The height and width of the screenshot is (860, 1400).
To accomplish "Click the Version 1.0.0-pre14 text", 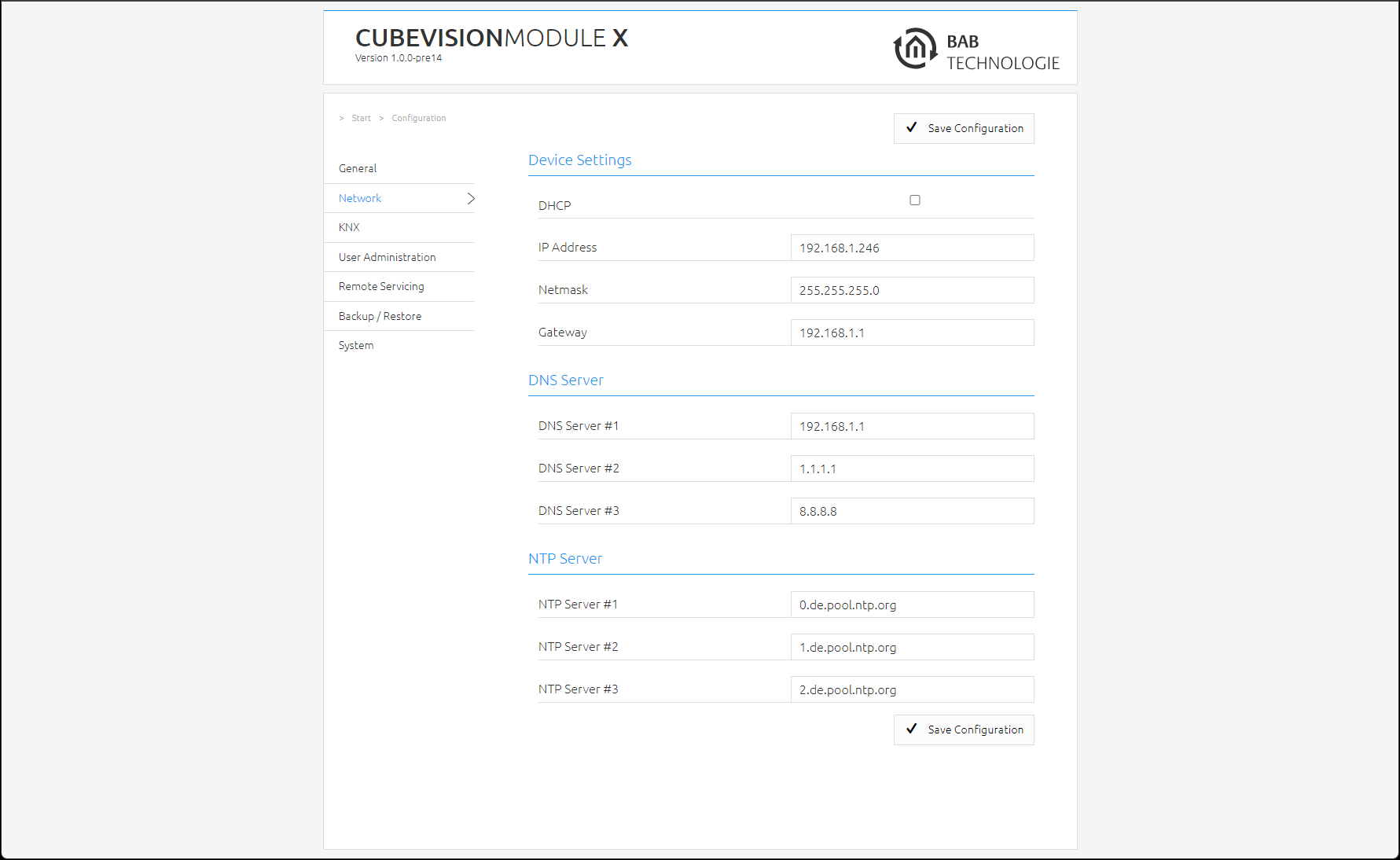I will [399, 58].
